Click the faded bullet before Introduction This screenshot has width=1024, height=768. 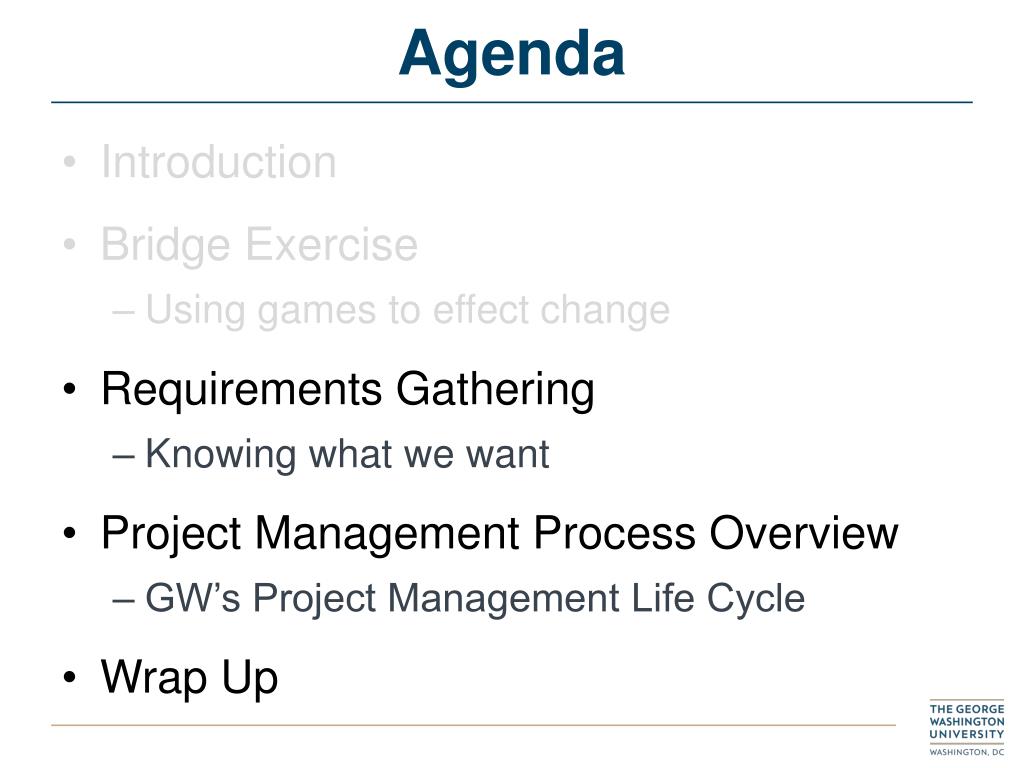[x=70, y=162]
